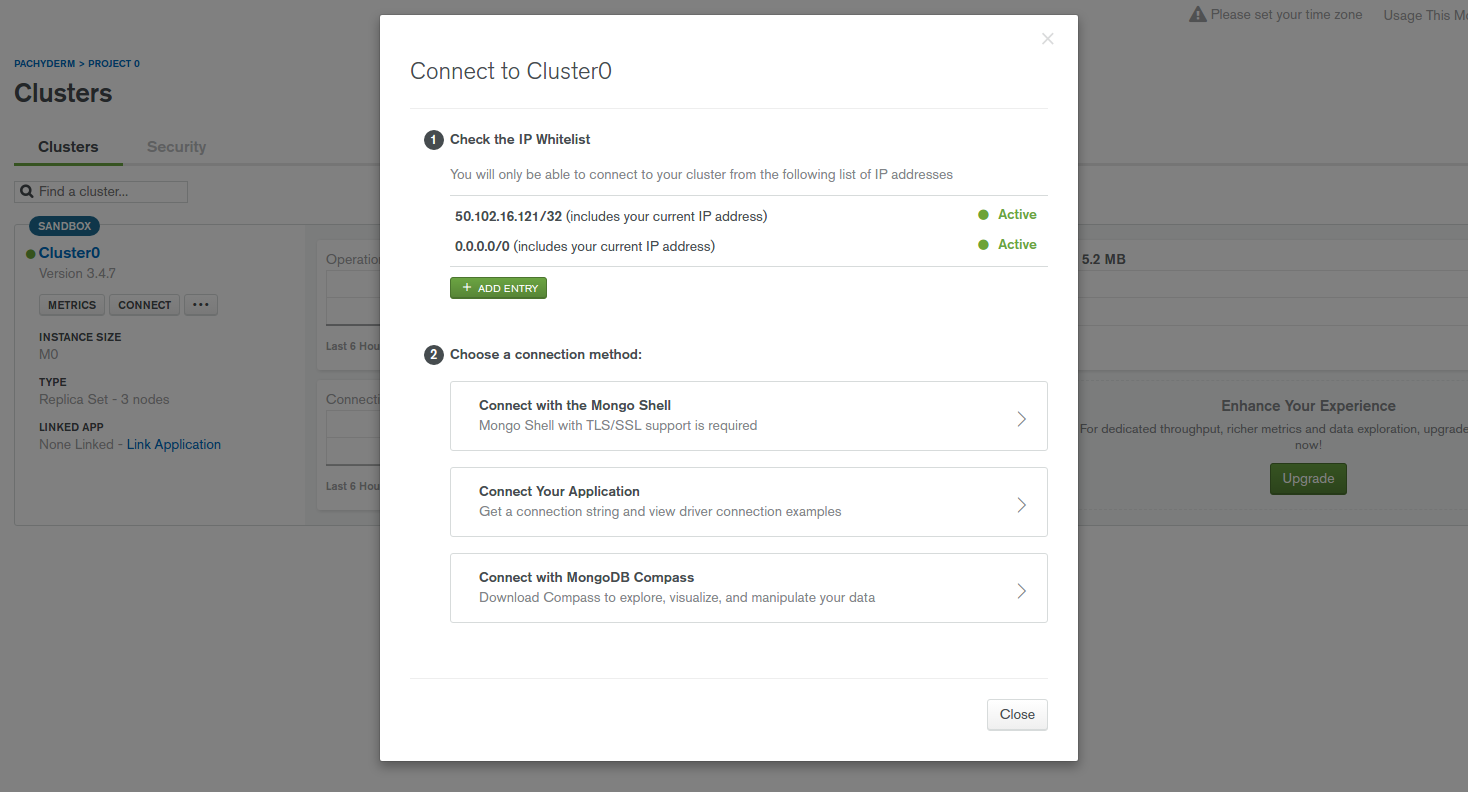
Task: Expand Connect Your Application chevron
Action: coord(1021,505)
